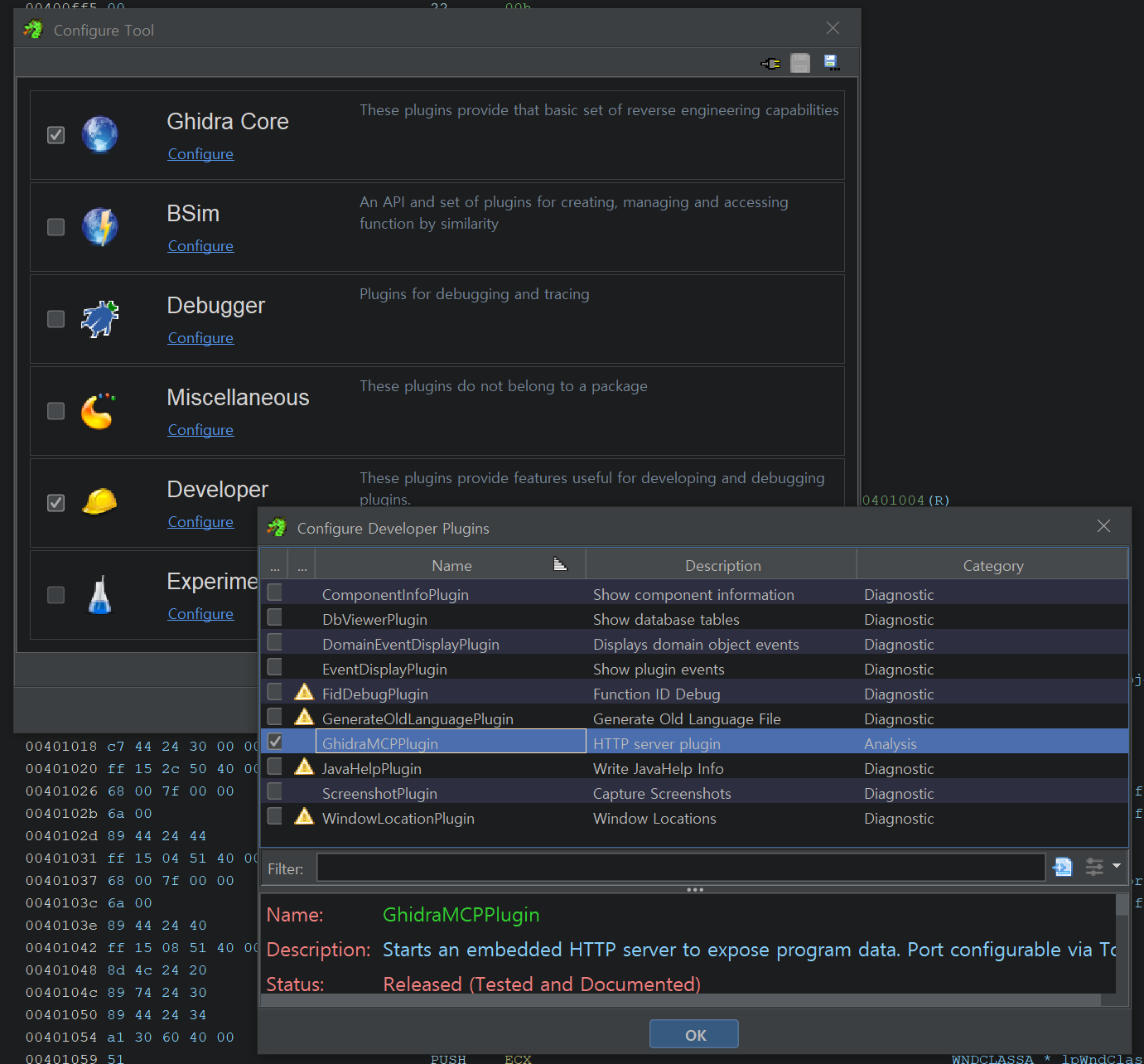Uncheck the Developer package checkbox
This screenshot has width=1144, height=1064.
[x=56, y=502]
